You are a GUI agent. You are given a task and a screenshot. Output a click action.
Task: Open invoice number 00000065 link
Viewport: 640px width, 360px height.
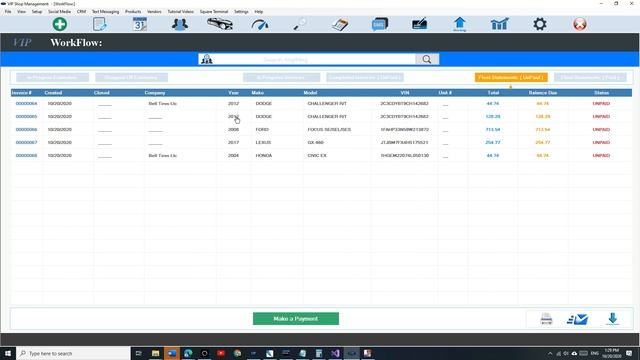[26, 117]
